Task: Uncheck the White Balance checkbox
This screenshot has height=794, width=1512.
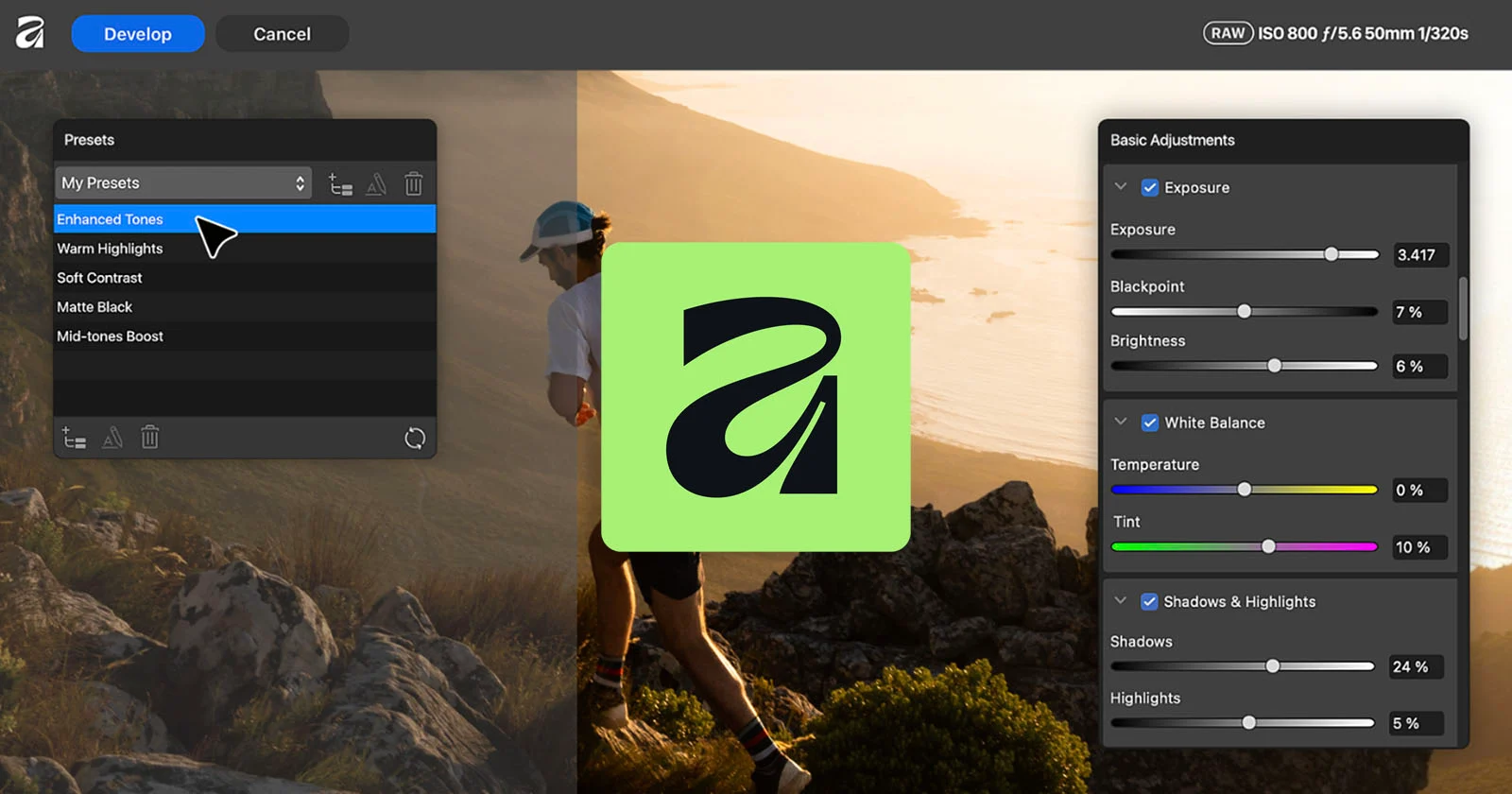Action: [x=1150, y=423]
